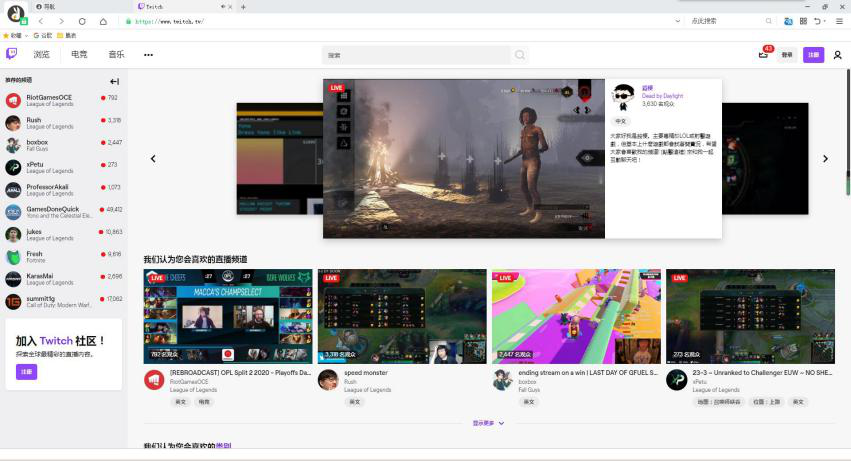851x461 pixels.
Task: Expand favorites bookmark dropdown arrow
Action: tap(27, 36)
